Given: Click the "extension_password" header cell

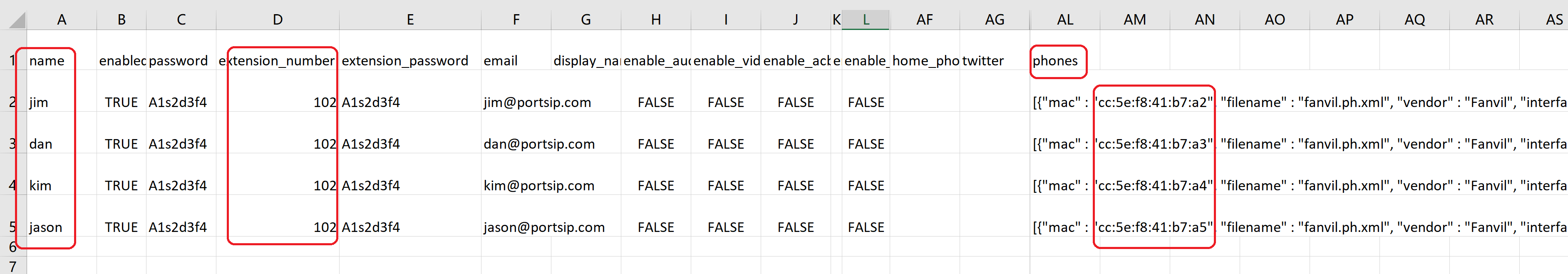Looking at the screenshot, I should (x=405, y=61).
